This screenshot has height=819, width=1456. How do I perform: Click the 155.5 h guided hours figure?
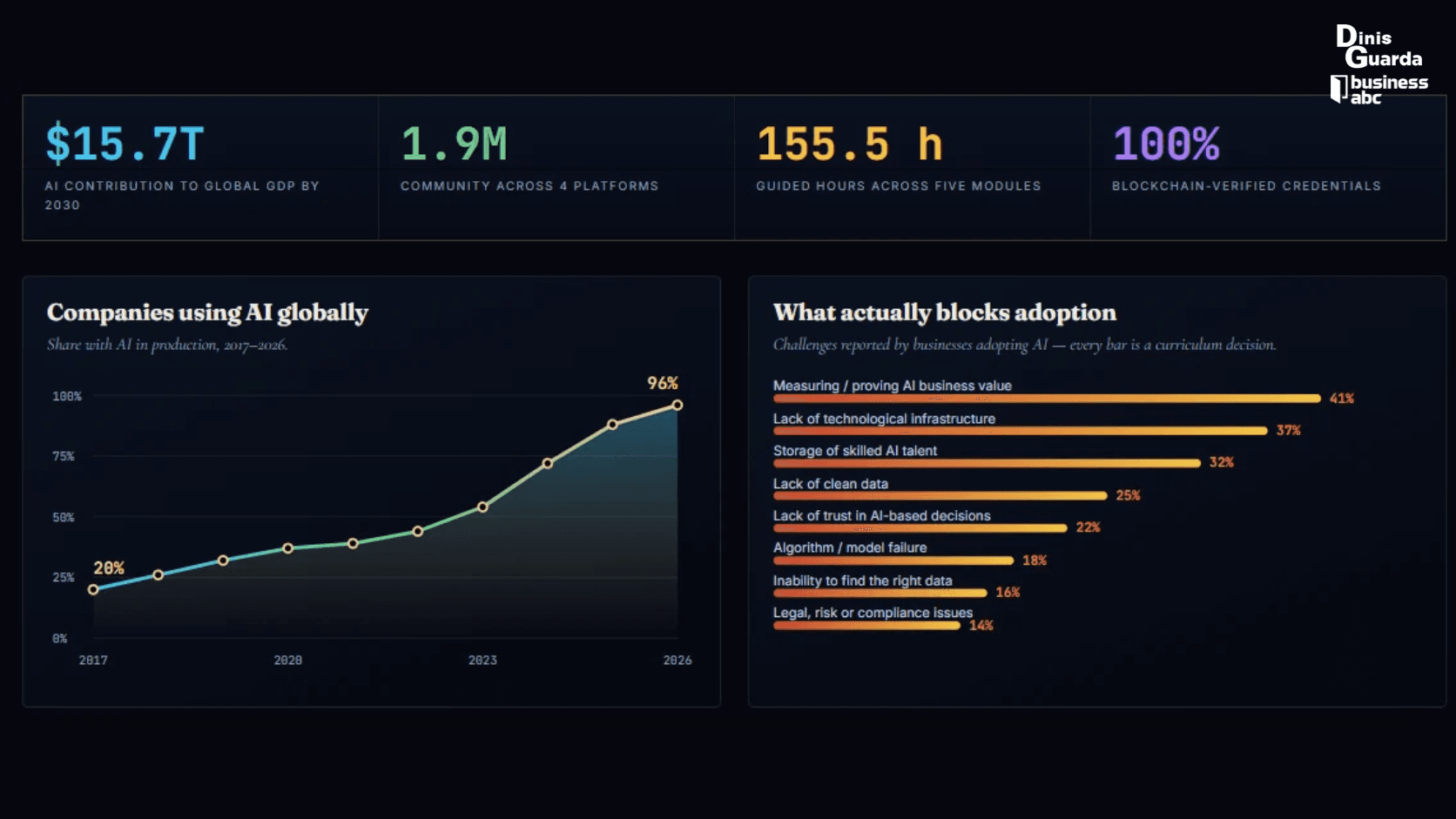tap(850, 144)
